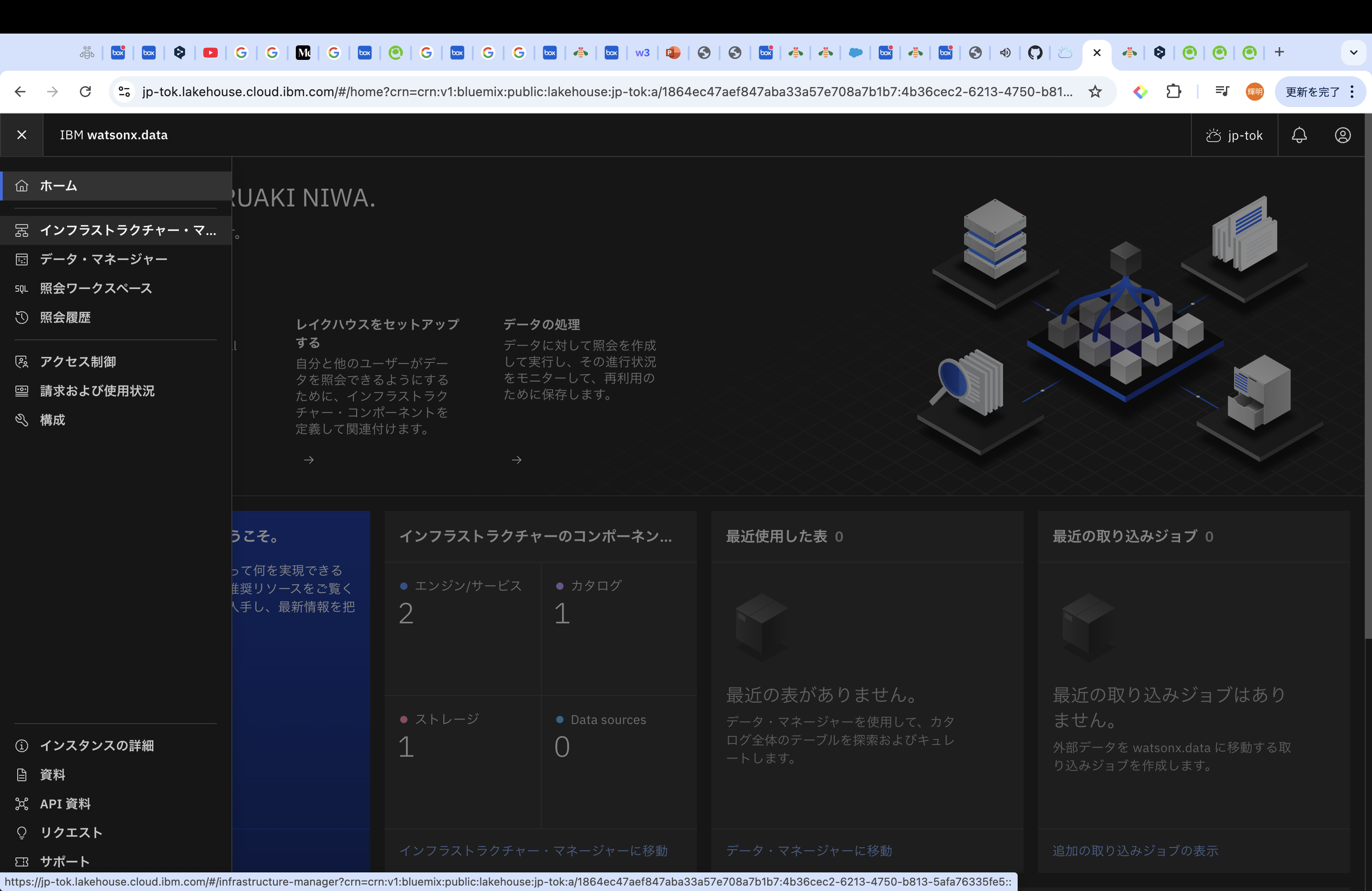Open API 資料 in sidebar
Image resolution: width=1372 pixels, height=891 pixels.
[64, 804]
